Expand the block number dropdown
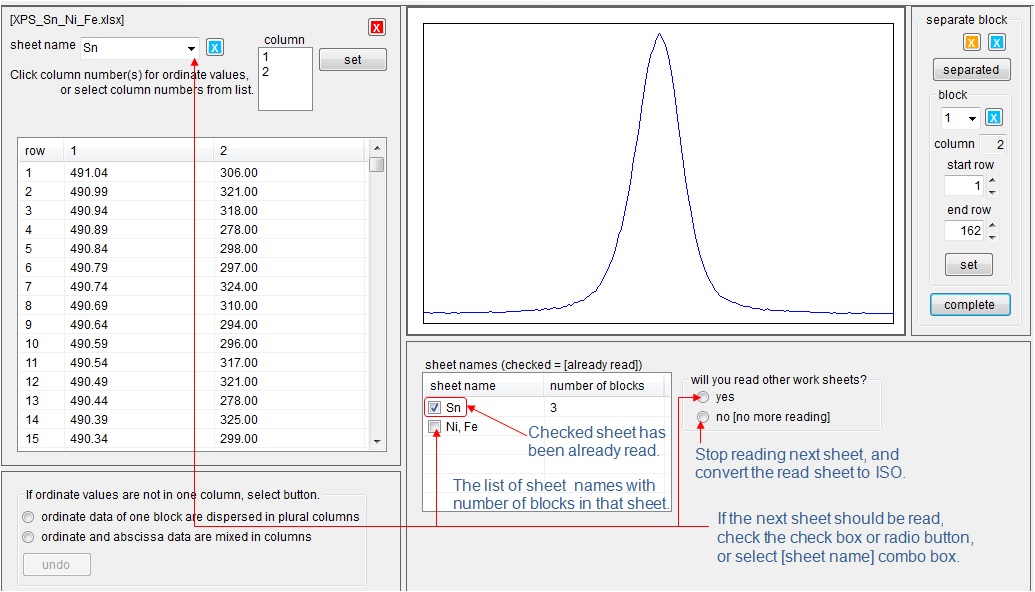Image resolution: width=1035 pixels, height=592 pixels. pos(972,119)
